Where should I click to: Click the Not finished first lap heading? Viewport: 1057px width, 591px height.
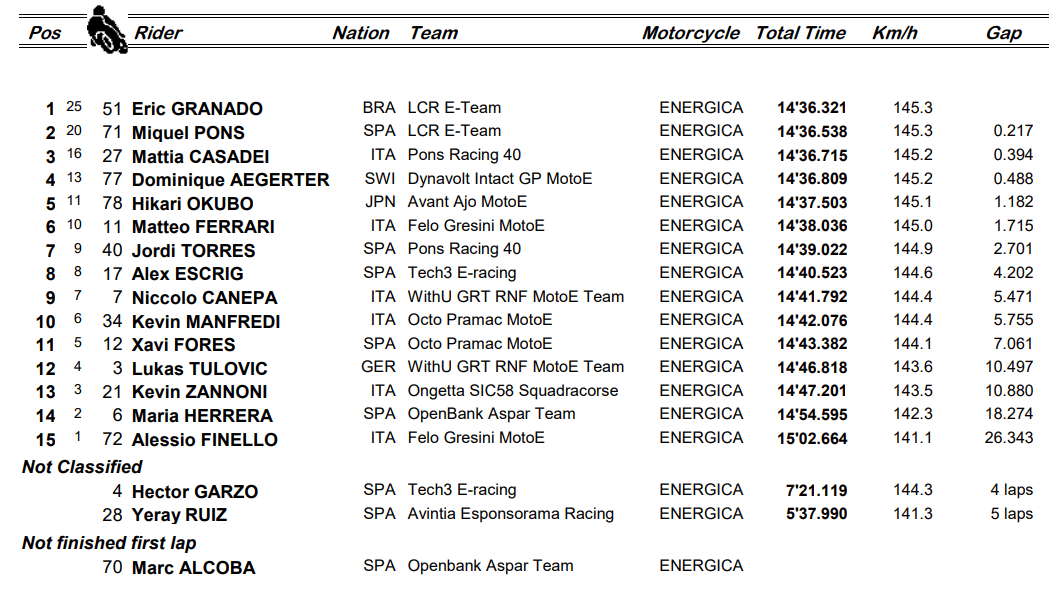pyautogui.click(x=109, y=543)
